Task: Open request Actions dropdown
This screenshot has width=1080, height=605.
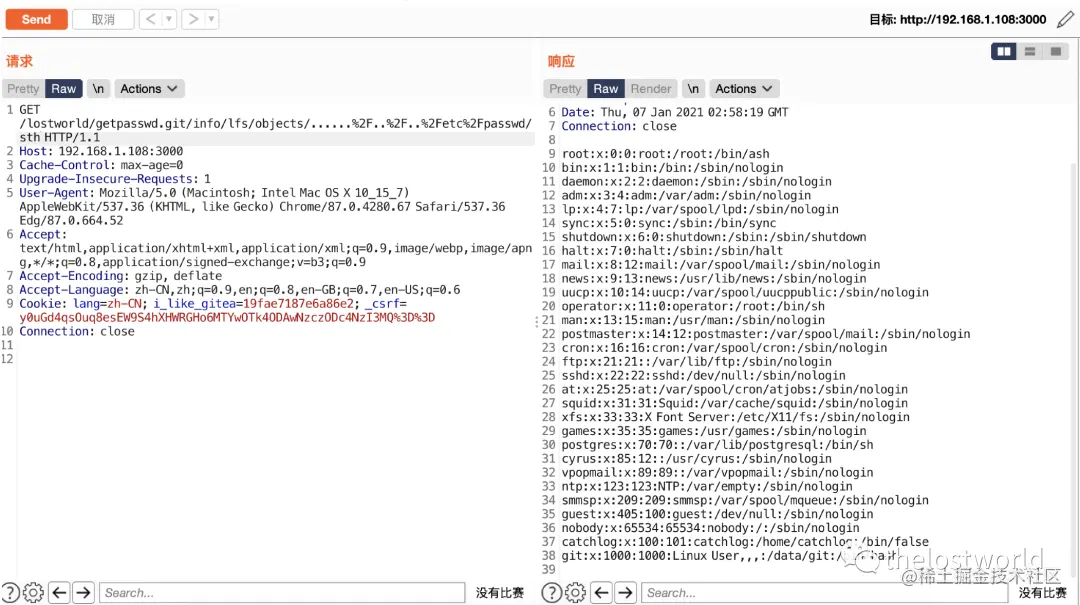Action: click(149, 89)
